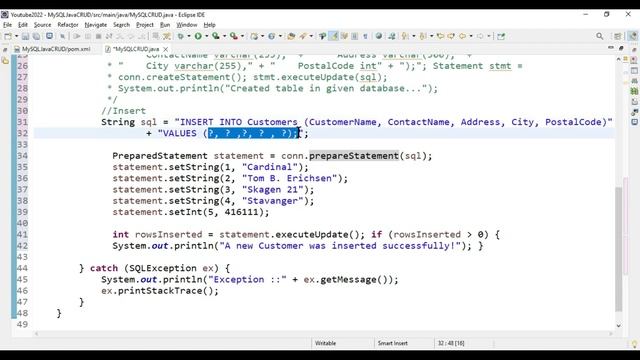Click the Debug bug icon
This screenshot has width=640, height=360.
pyautogui.click(x=180, y=36)
